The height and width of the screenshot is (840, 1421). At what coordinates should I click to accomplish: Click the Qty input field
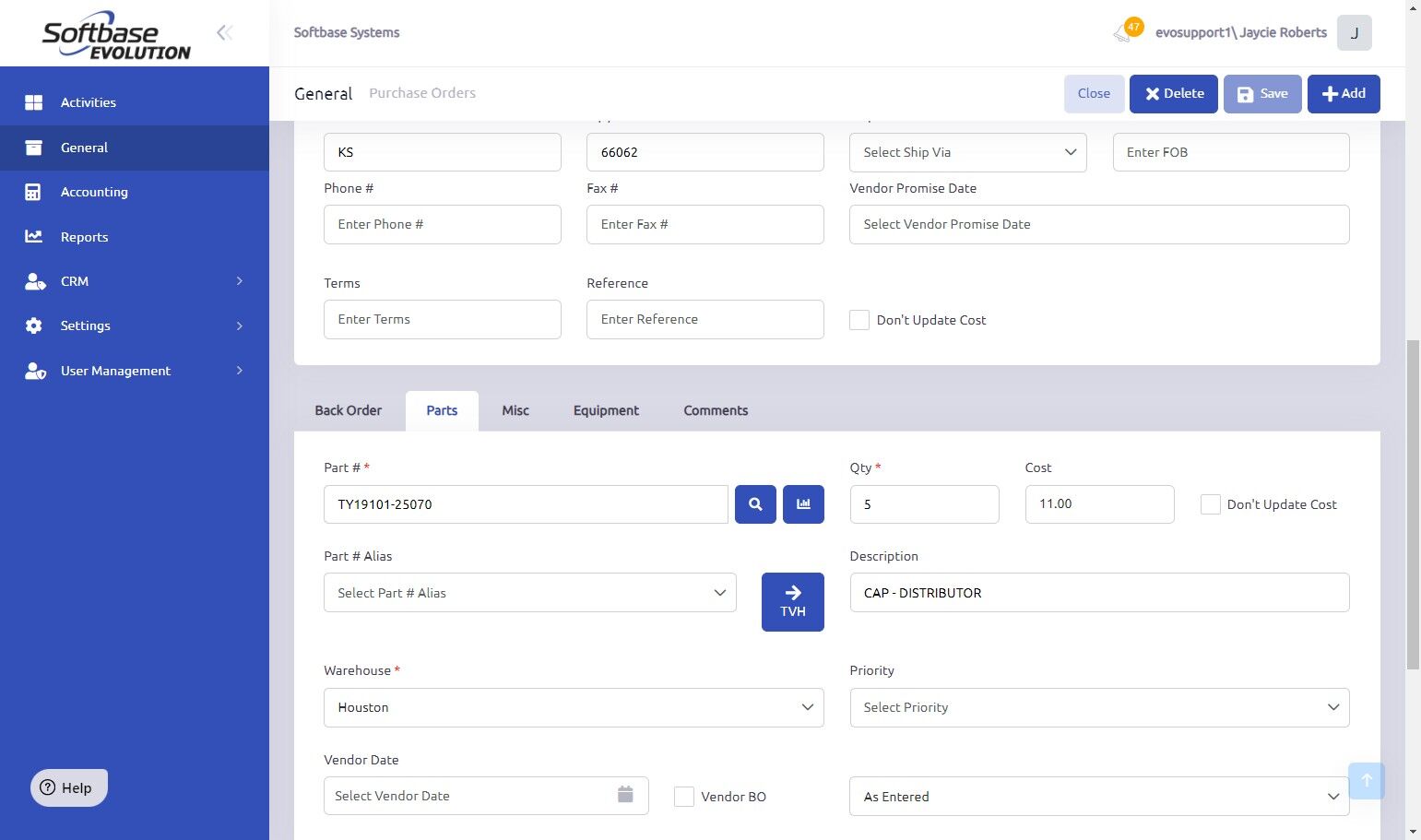pyautogui.click(x=924, y=504)
